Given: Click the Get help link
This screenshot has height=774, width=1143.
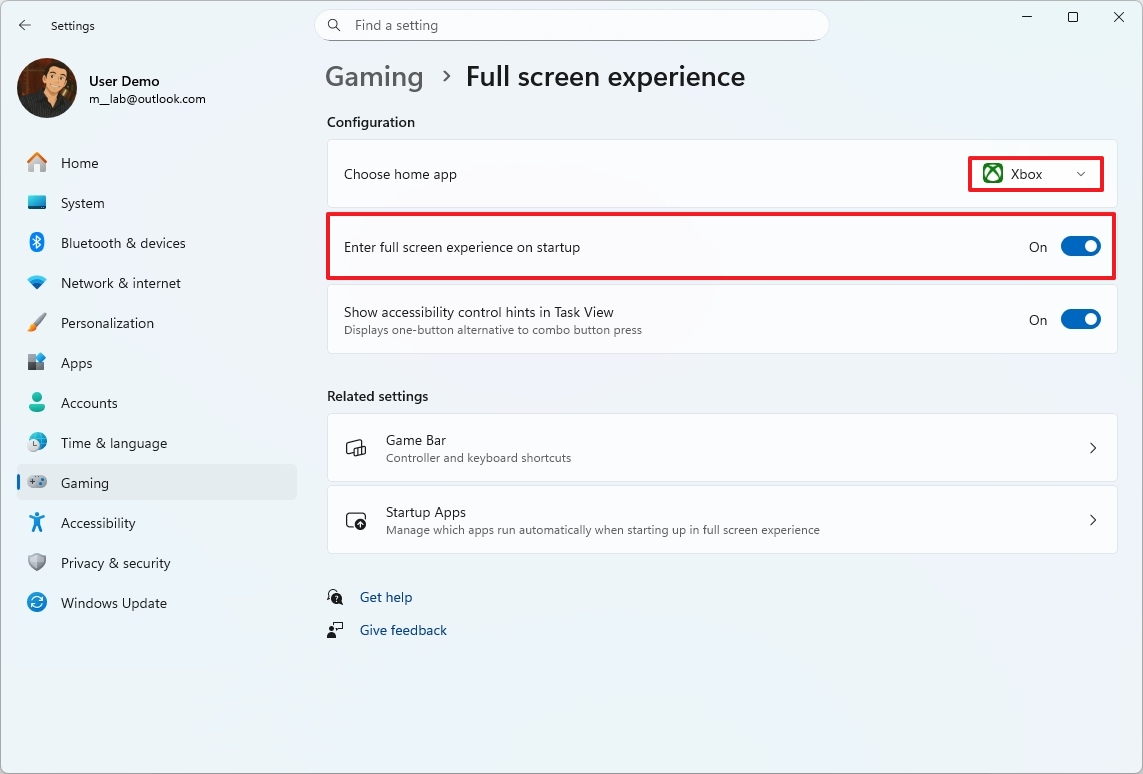Looking at the screenshot, I should (386, 597).
